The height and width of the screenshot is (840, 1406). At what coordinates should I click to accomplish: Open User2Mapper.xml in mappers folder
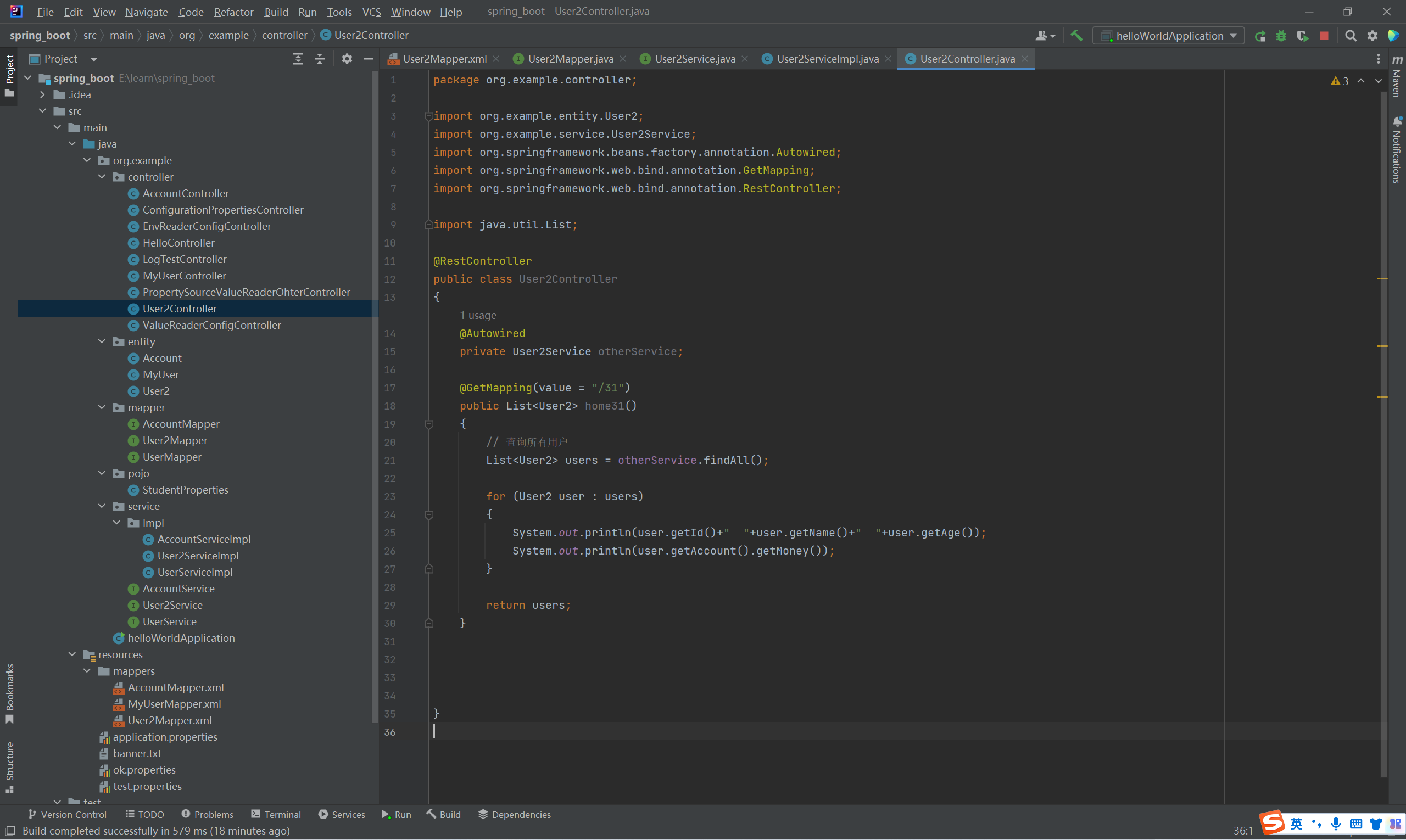pos(169,720)
